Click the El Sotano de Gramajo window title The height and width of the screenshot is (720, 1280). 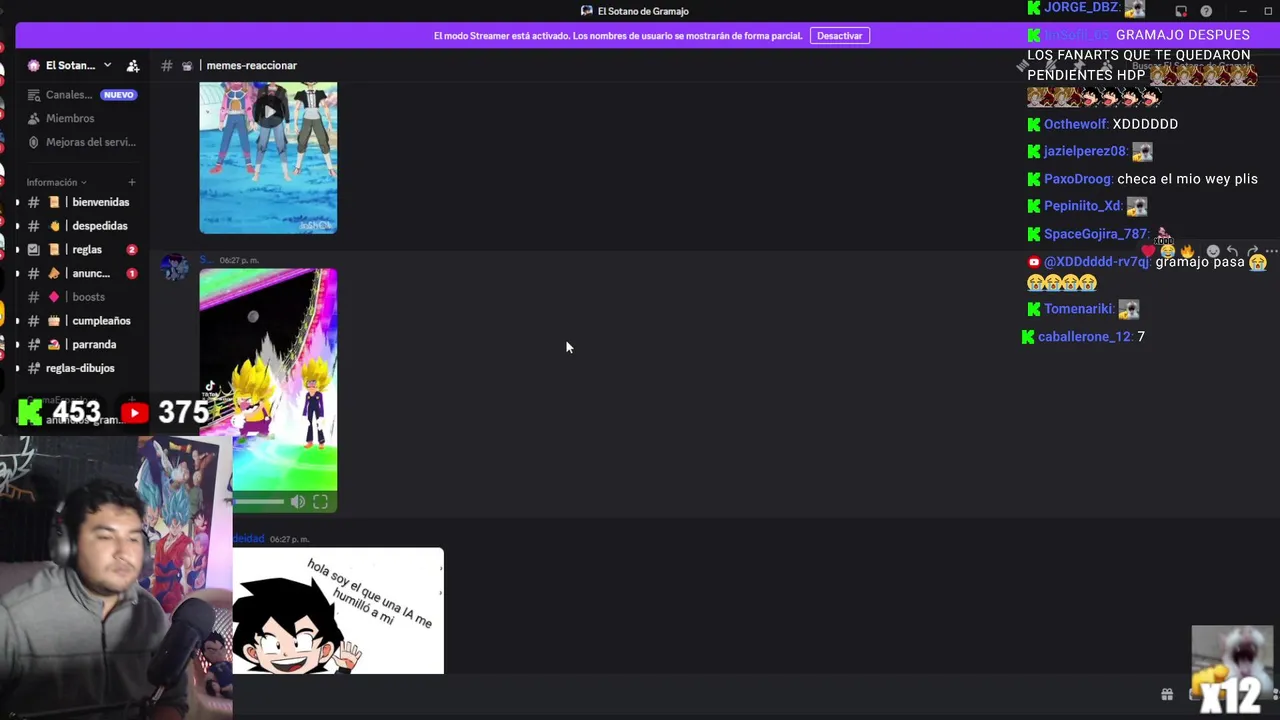643,11
